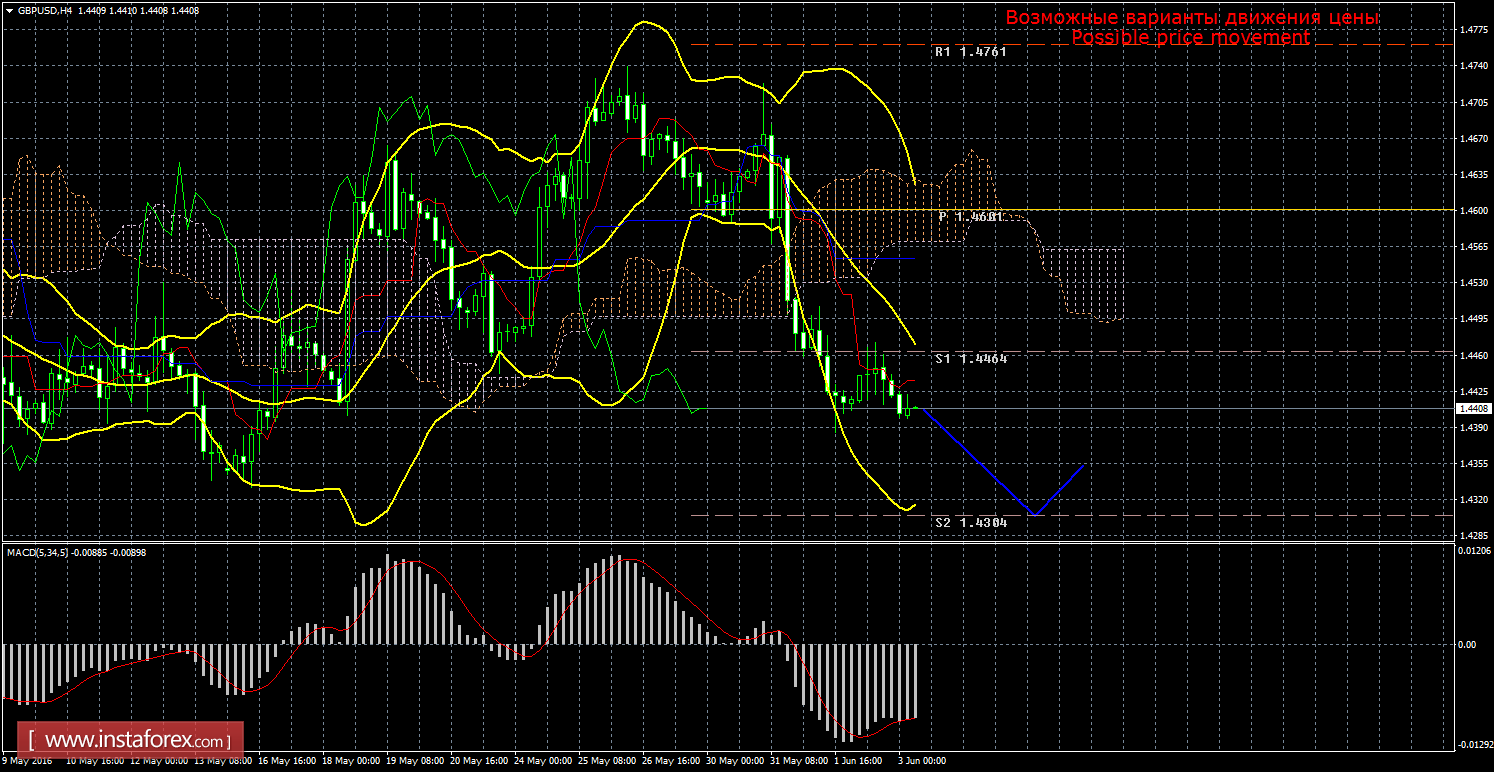
Task: Click the '3 Jun 00:00' time label
Action: tap(921, 760)
